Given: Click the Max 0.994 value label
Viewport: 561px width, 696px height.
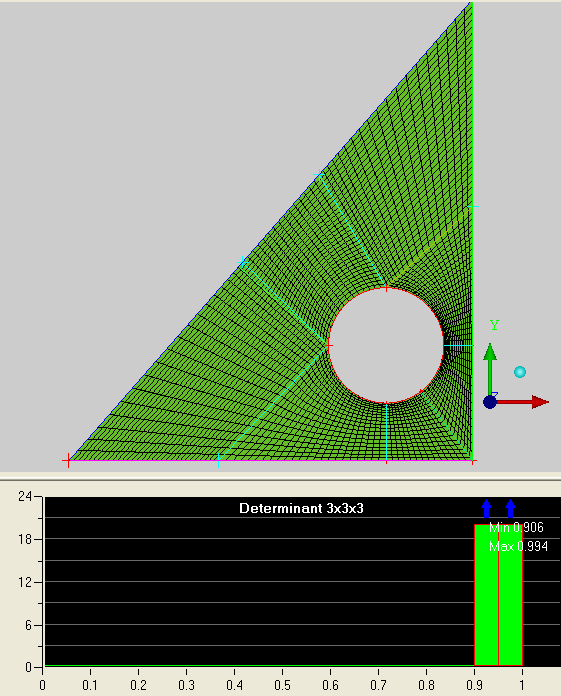Looking at the screenshot, I should coord(518,546).
